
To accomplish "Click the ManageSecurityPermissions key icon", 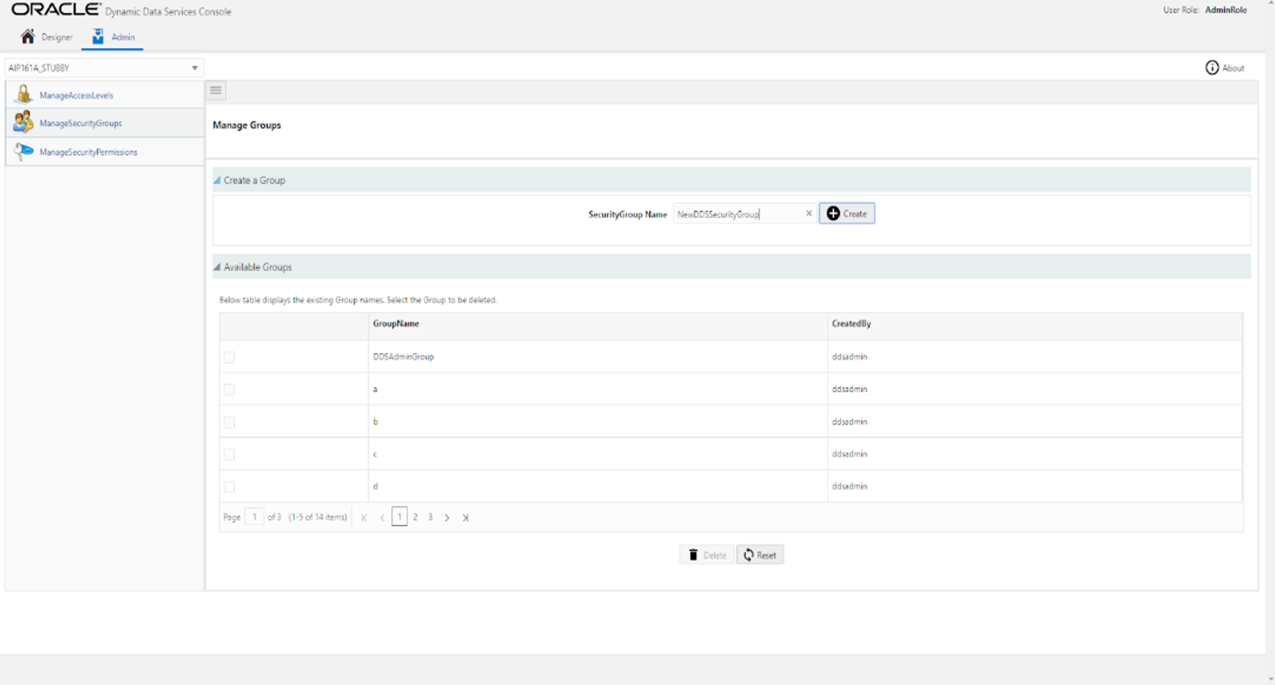I will point(22,151).
